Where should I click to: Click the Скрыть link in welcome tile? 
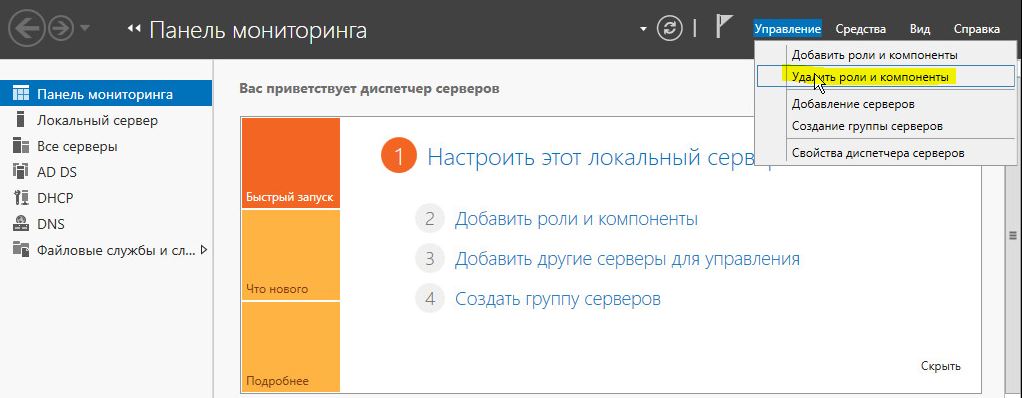[x=941, y=366]
